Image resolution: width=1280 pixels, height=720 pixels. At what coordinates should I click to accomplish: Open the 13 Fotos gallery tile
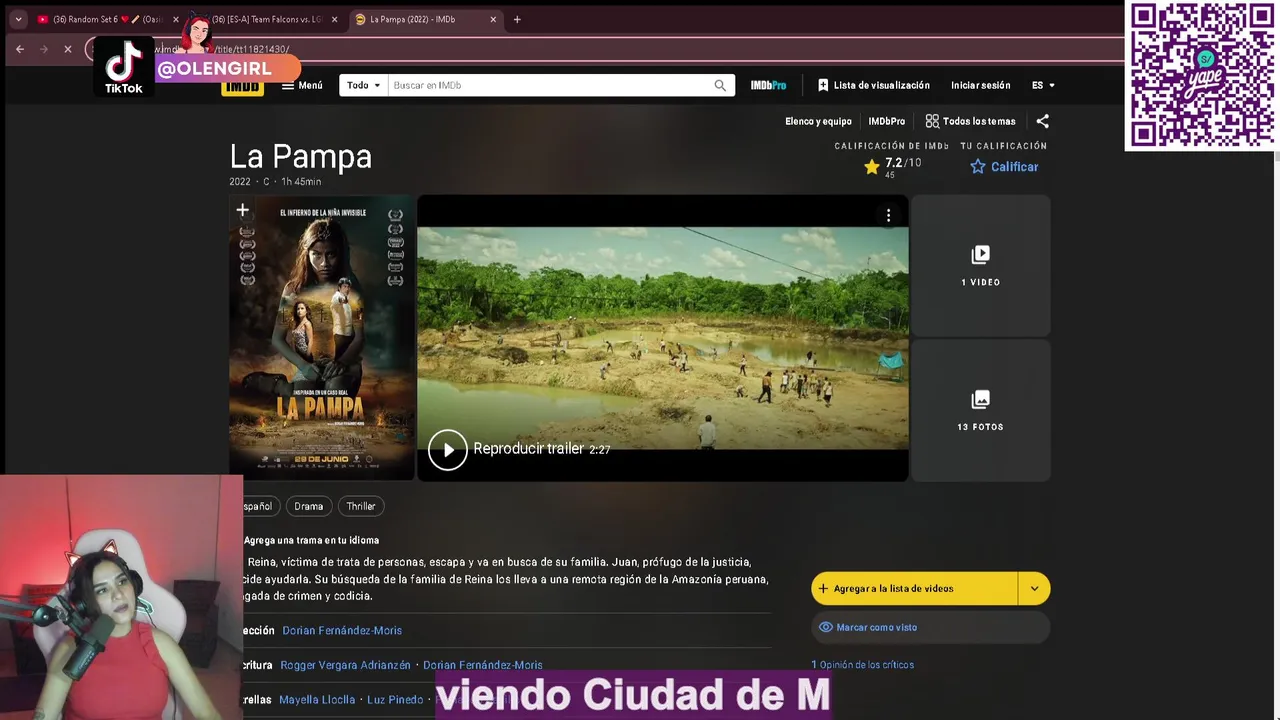[981, 410]
